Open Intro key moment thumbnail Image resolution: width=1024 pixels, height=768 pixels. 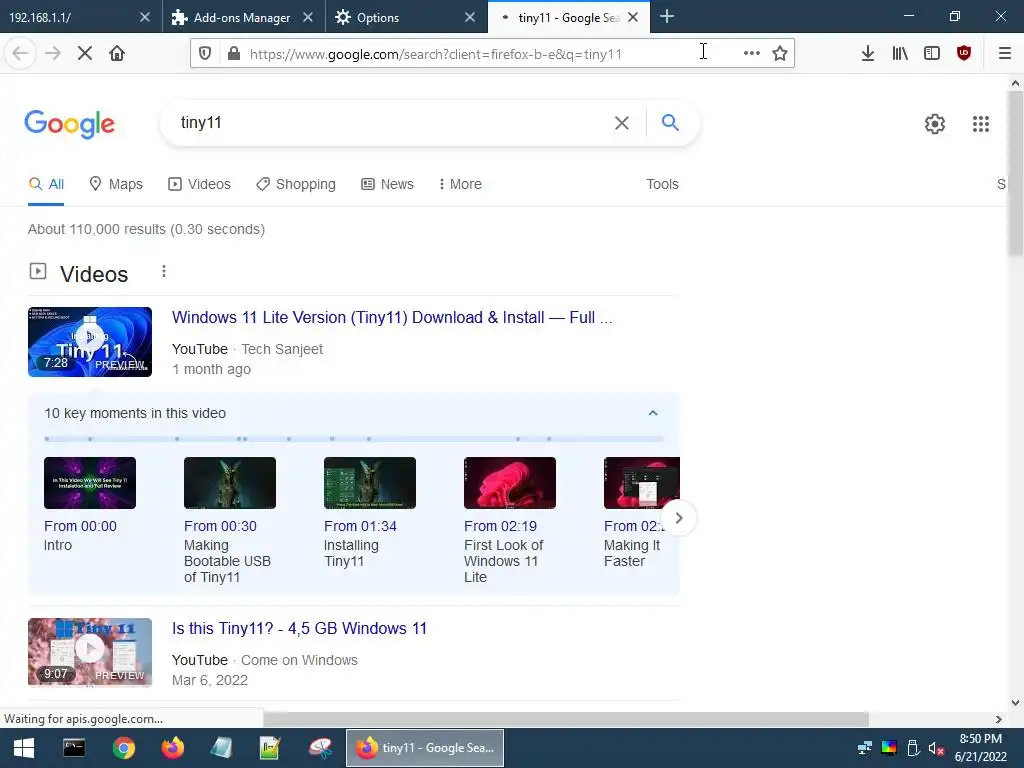(90, 483)
